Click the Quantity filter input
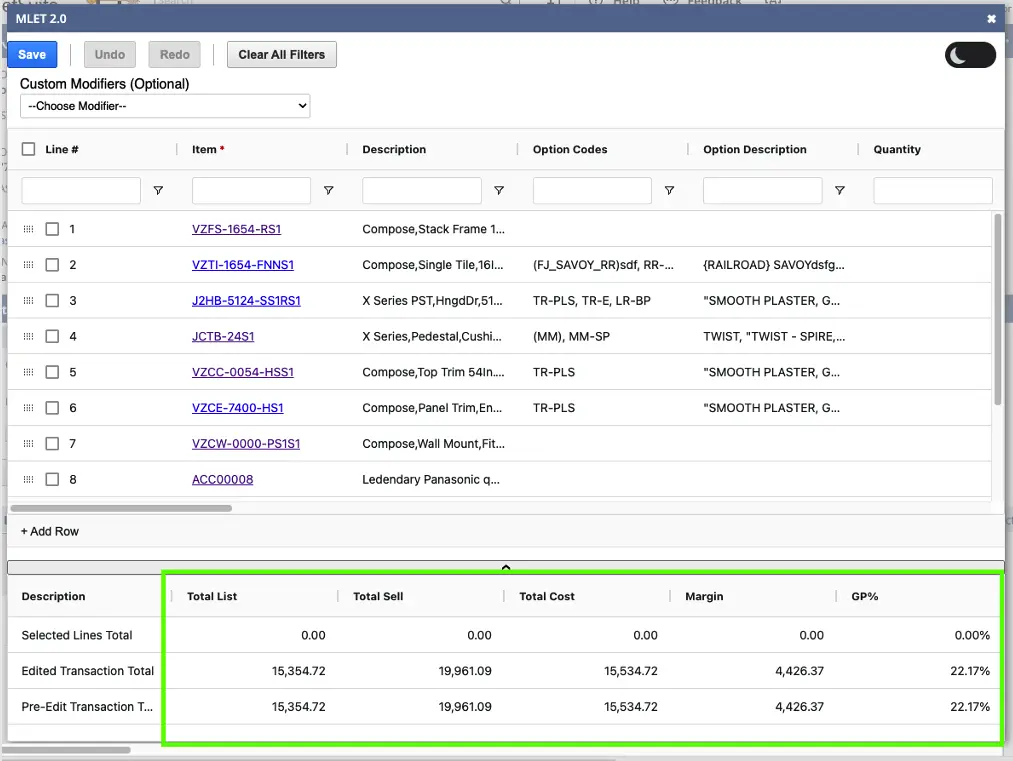 [933, 191]
